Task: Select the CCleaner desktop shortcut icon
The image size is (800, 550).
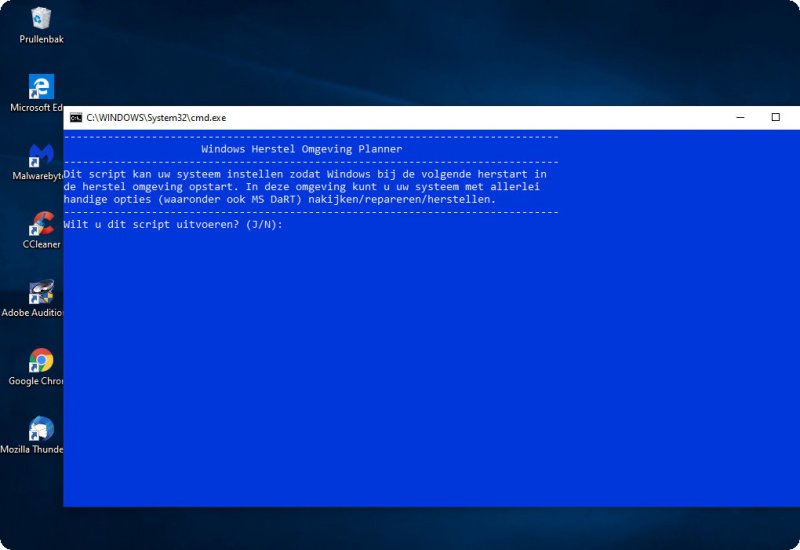Action: pos(41,224)
